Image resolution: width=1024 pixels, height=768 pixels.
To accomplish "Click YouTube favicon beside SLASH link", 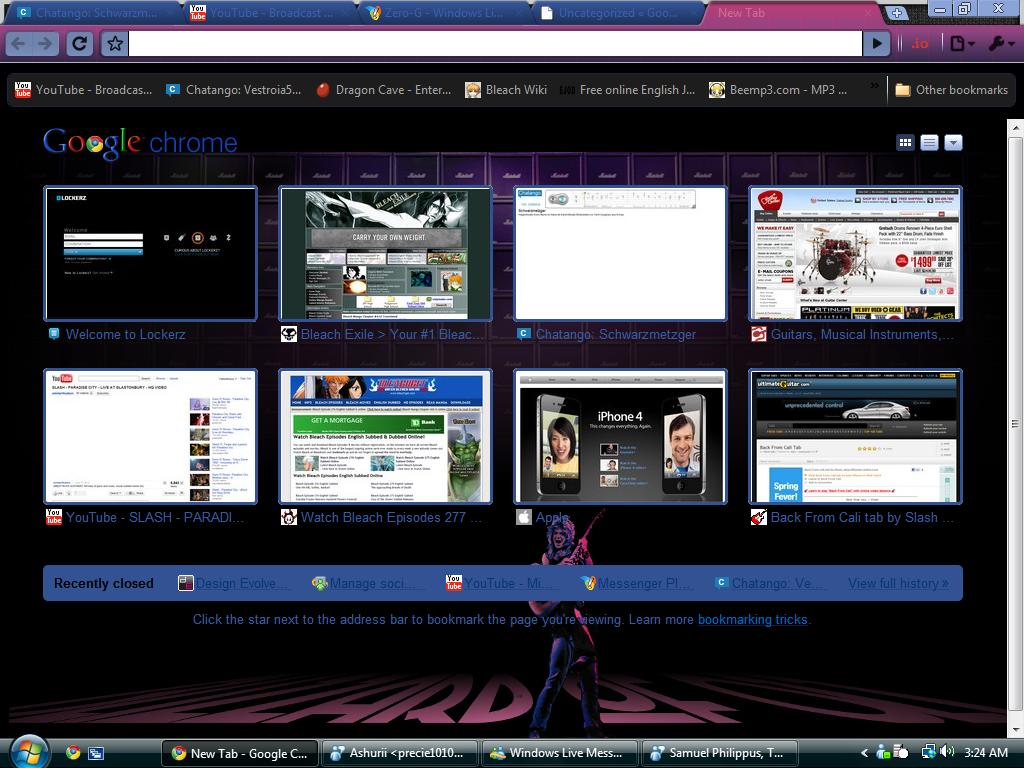I will click(54, 517).
